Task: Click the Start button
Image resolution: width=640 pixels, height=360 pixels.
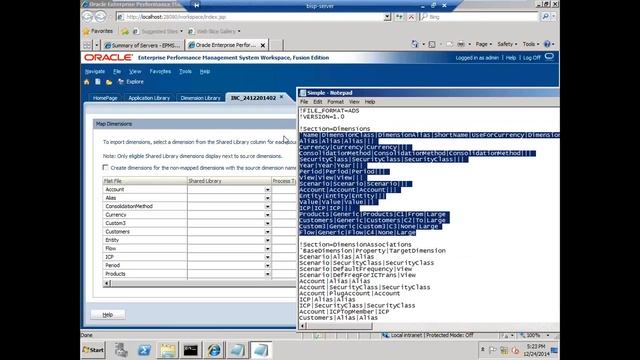Action: pos(93,350)
